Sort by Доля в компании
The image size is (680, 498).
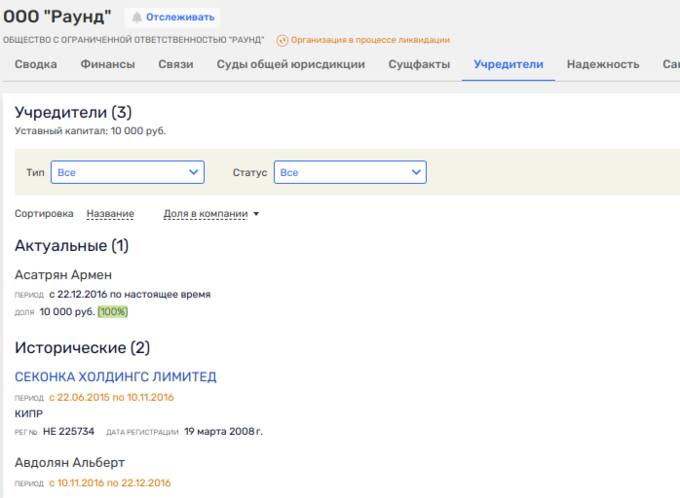click(205, 213)
